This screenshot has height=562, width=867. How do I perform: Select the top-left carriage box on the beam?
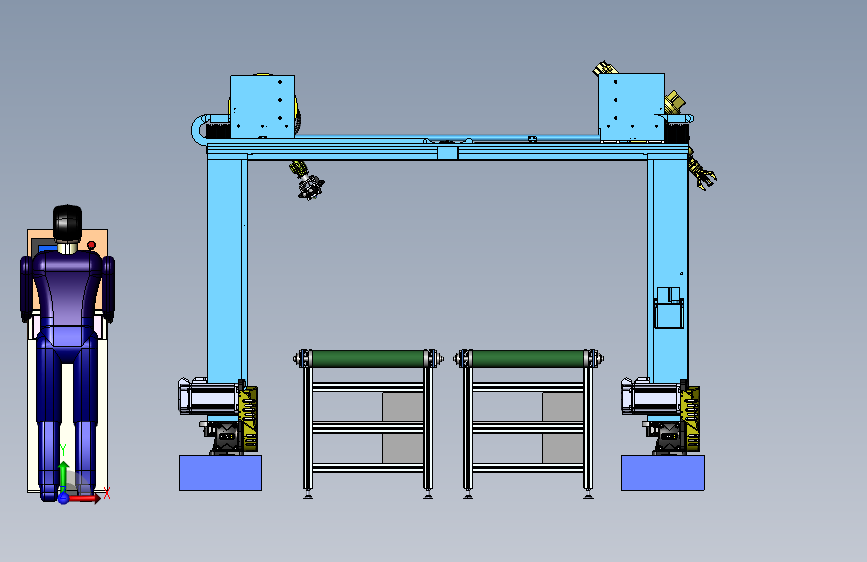pos(262,106)
